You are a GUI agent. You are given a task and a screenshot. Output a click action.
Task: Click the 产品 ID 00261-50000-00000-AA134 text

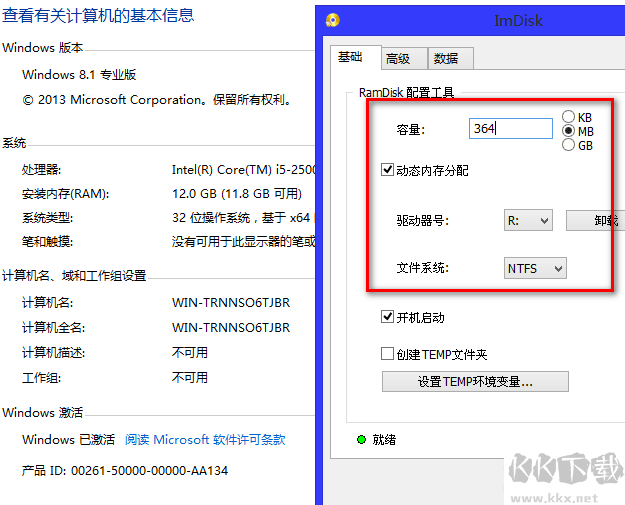click(125, 471)
